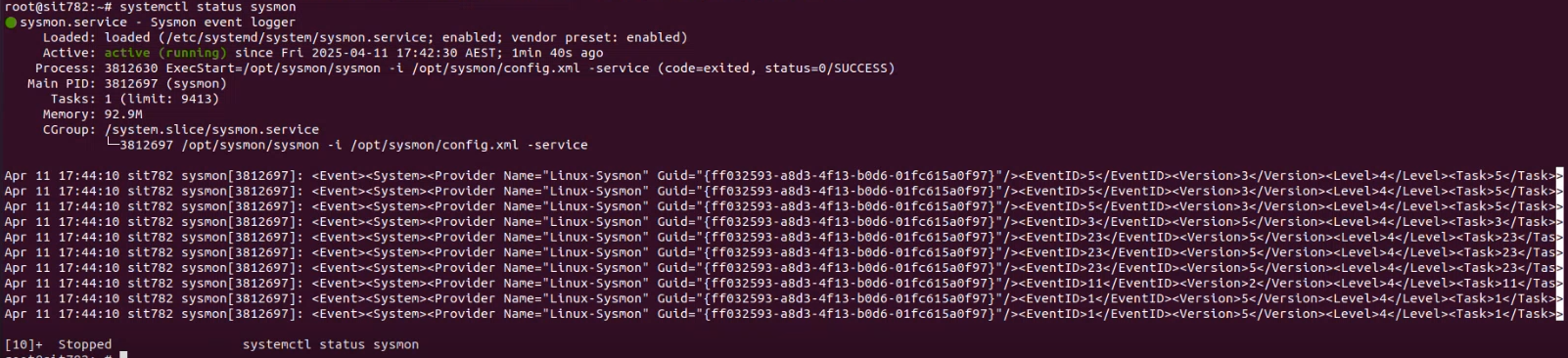Click the 'active (running)' status text
Viewport: 1568px width, 358px height.
[x=165, y=54]
